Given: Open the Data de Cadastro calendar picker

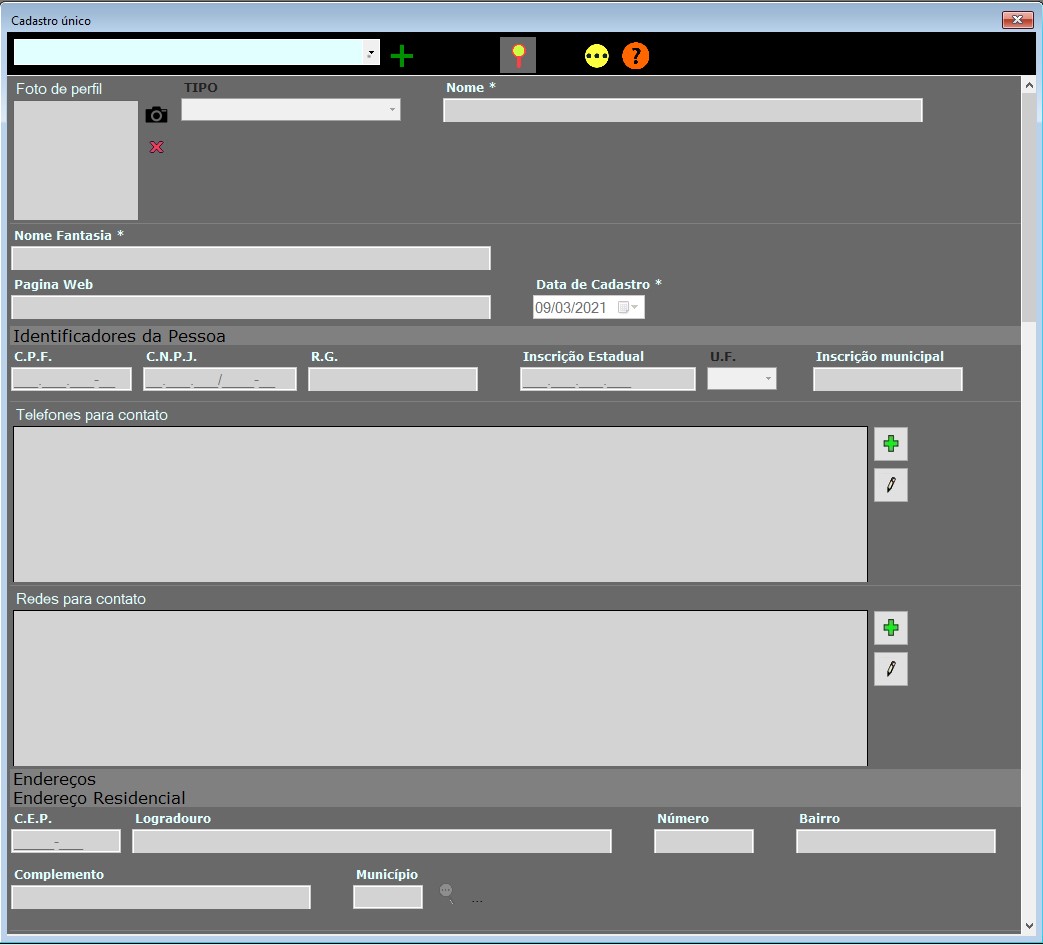Looking at the screenshot, I should pyautogui.click(x=635, y=308).
